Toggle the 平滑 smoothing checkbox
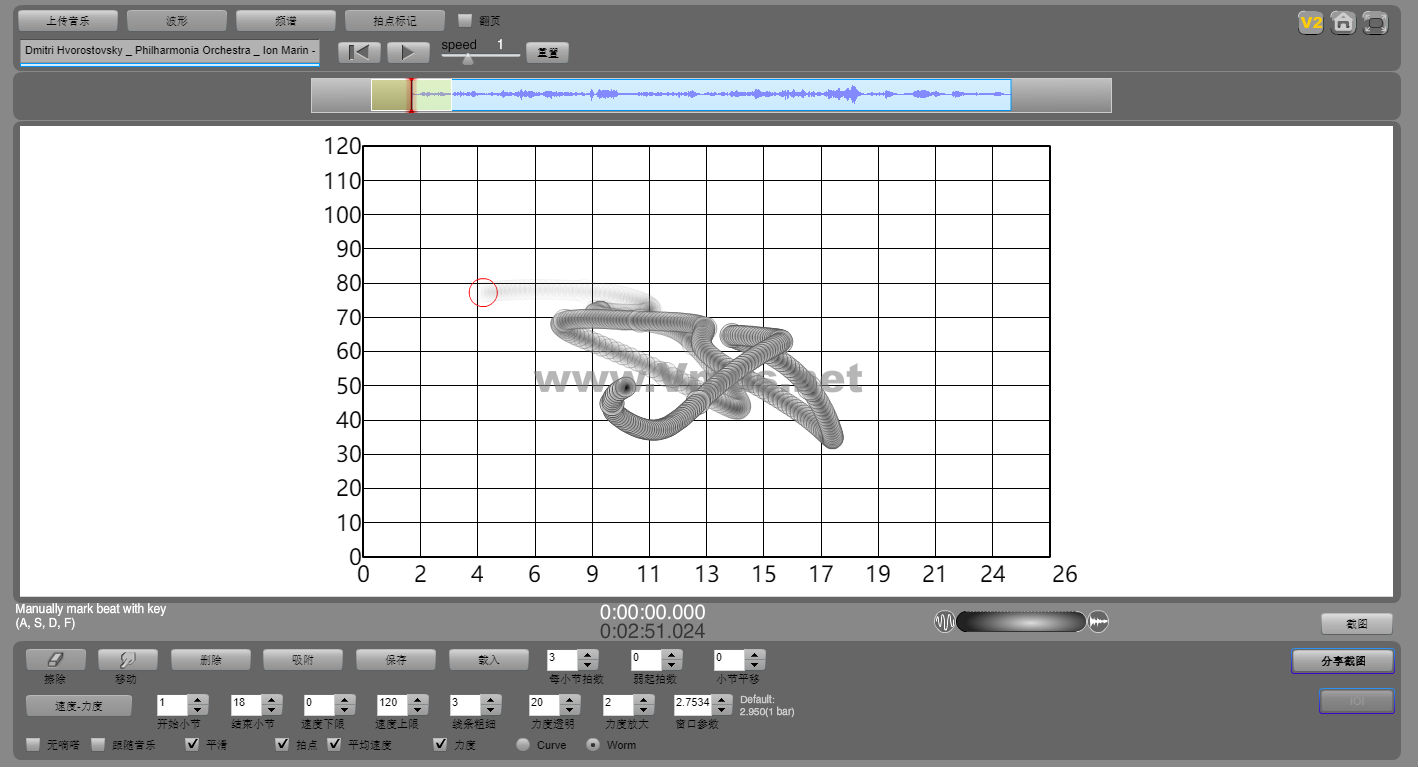Screen dimensions: 1418x767 193,745
